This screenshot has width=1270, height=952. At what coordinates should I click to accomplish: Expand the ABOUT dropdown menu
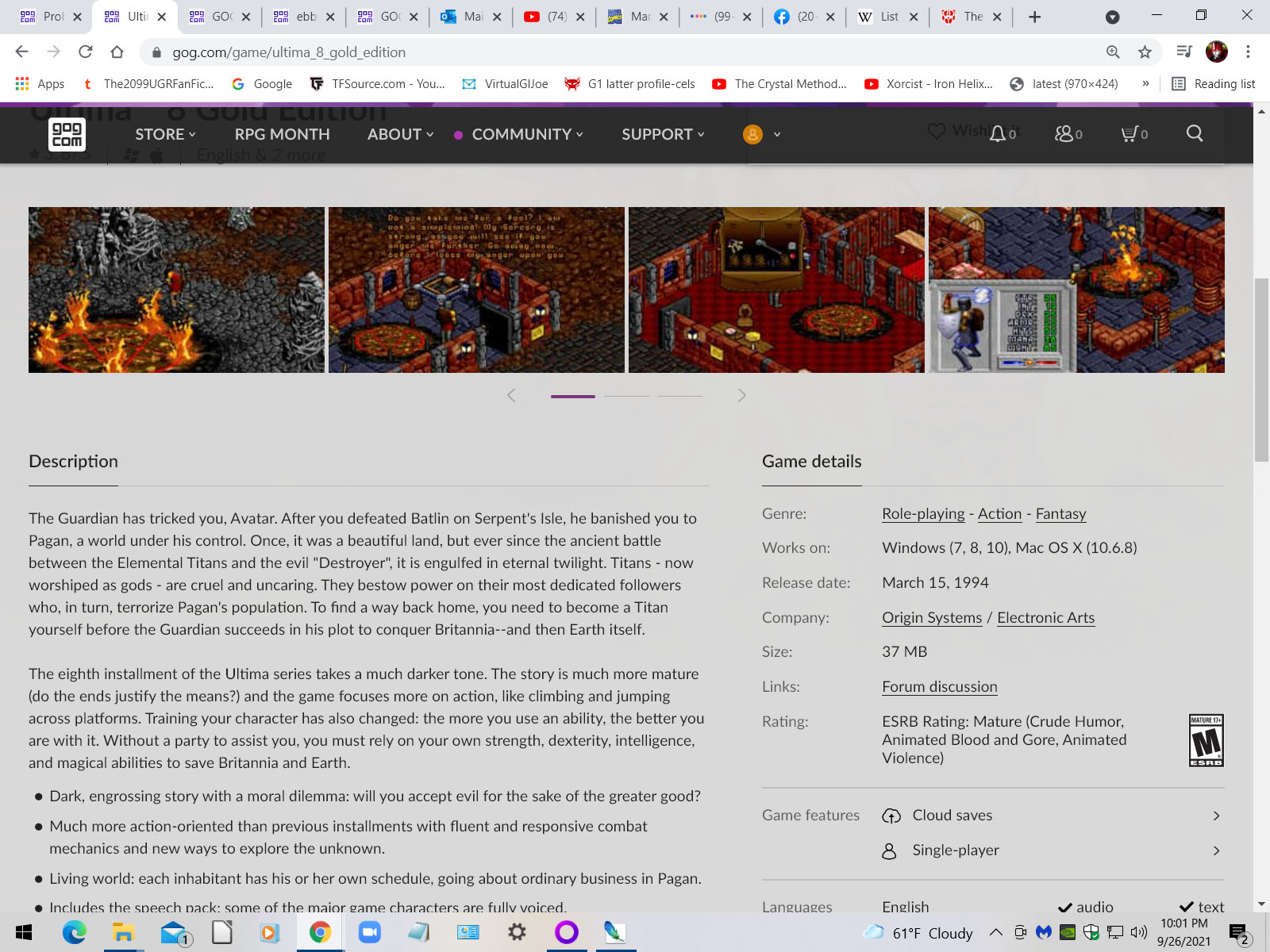pos(400,134)
